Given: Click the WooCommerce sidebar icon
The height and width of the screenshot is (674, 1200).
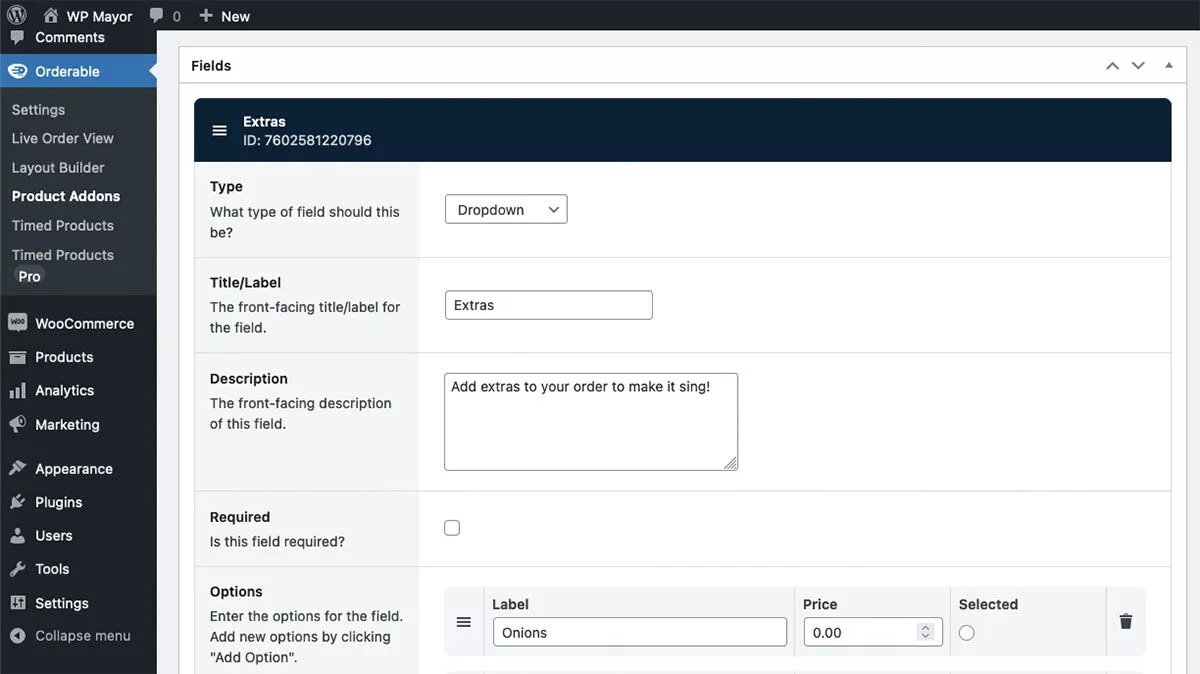Looking at the screenshot, I should (x=17, y=323).
